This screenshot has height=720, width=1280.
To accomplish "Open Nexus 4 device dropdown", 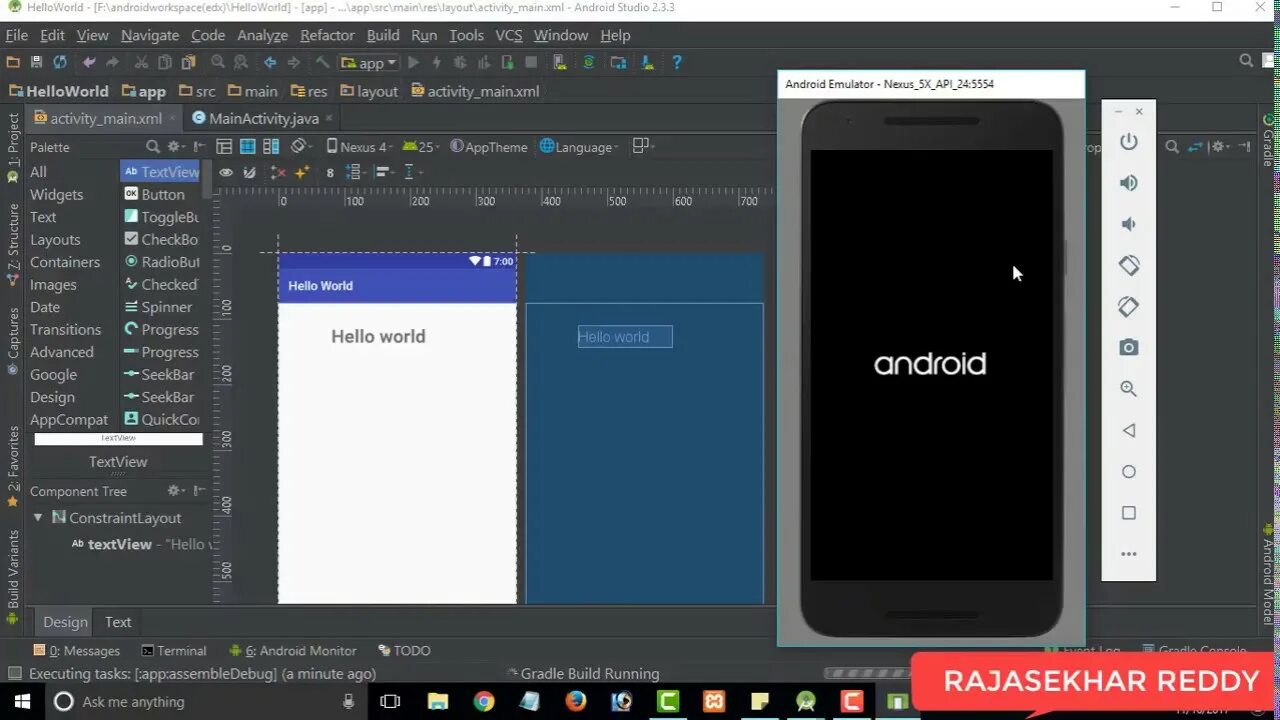I will pos(359,147).
